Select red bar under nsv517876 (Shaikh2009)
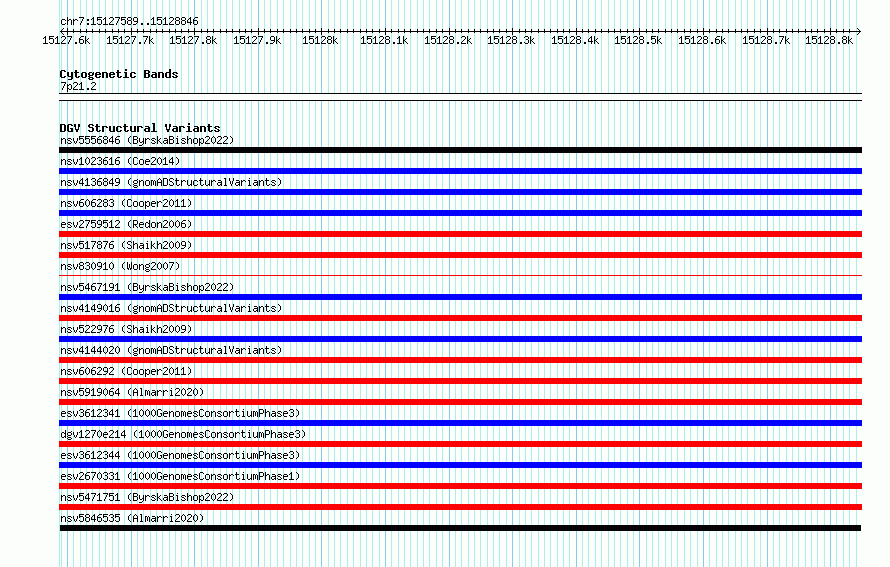The height and width of the screenshot is (567, 890). pos(460,255)
